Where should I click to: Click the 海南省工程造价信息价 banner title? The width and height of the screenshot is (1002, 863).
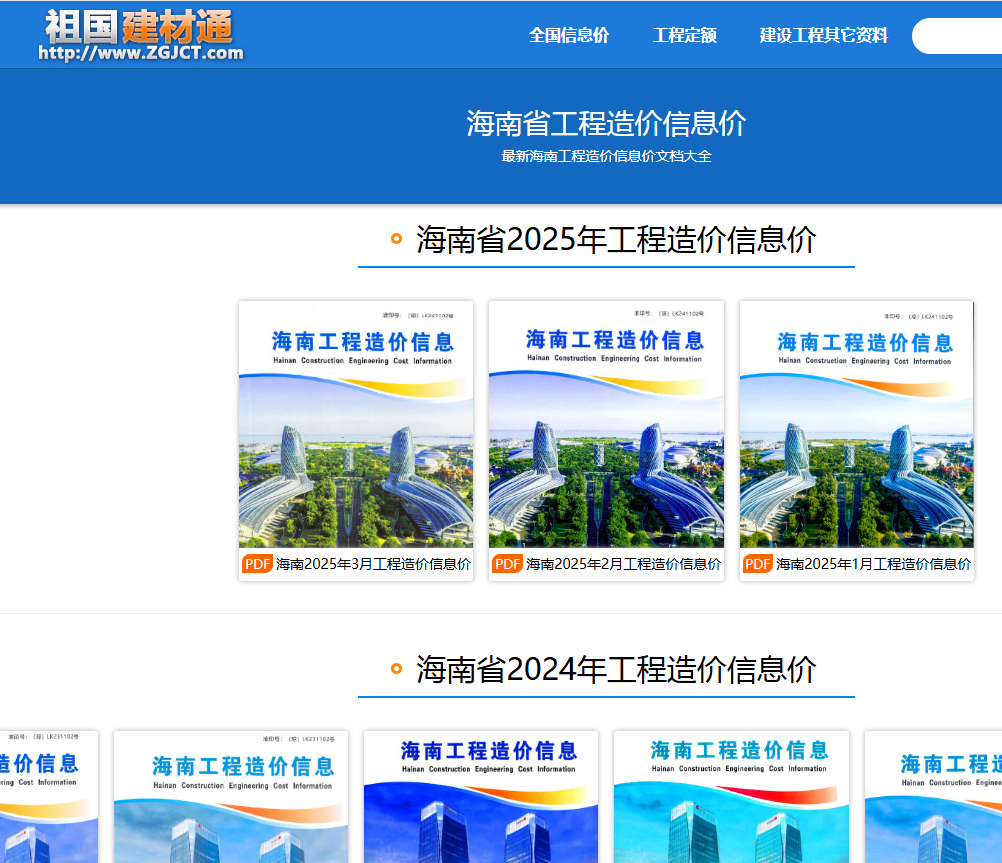(x=606, y=123)
